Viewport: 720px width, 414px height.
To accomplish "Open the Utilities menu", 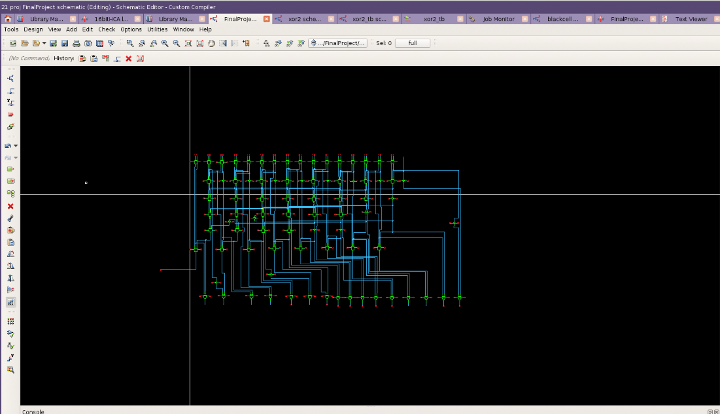I will point(158,29).
